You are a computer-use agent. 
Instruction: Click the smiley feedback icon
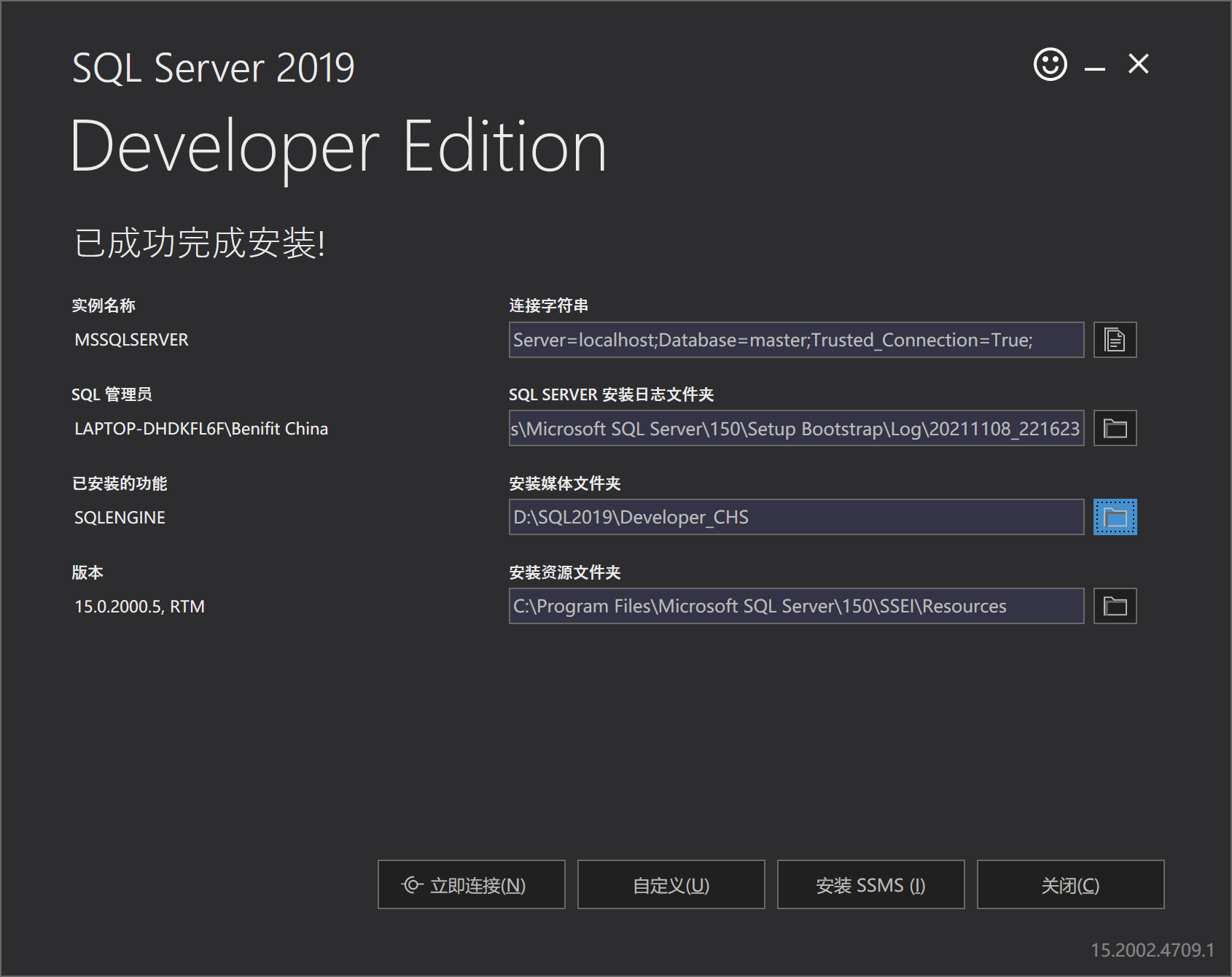(1050, 64)
